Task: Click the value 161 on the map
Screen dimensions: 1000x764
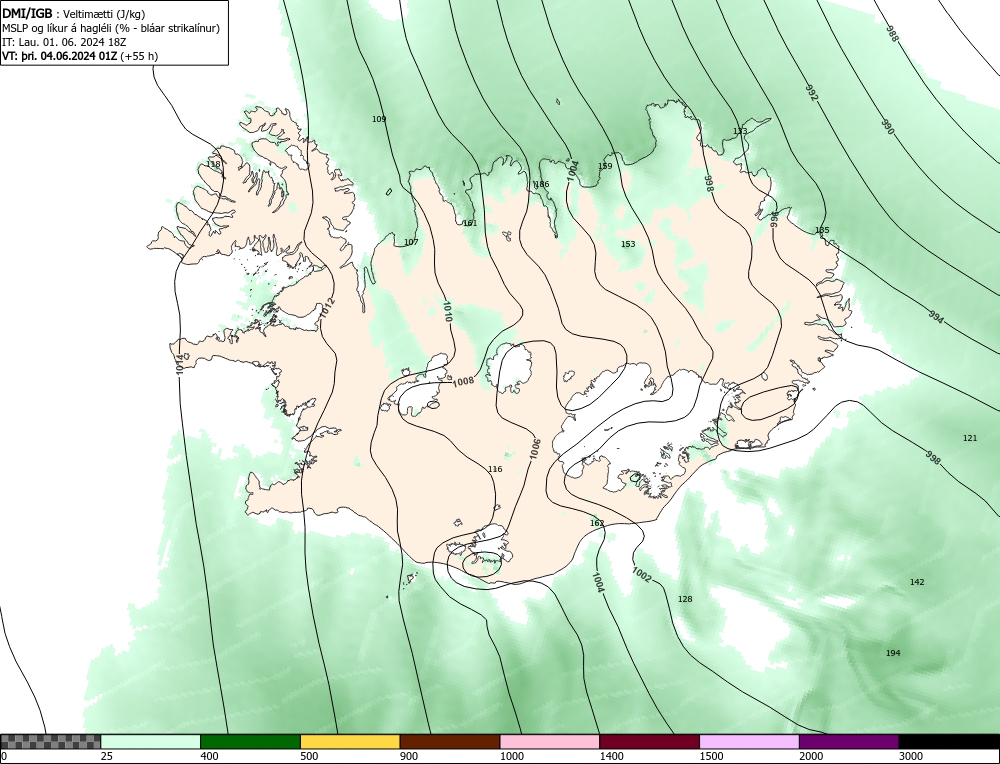Action: click(470, 223)
